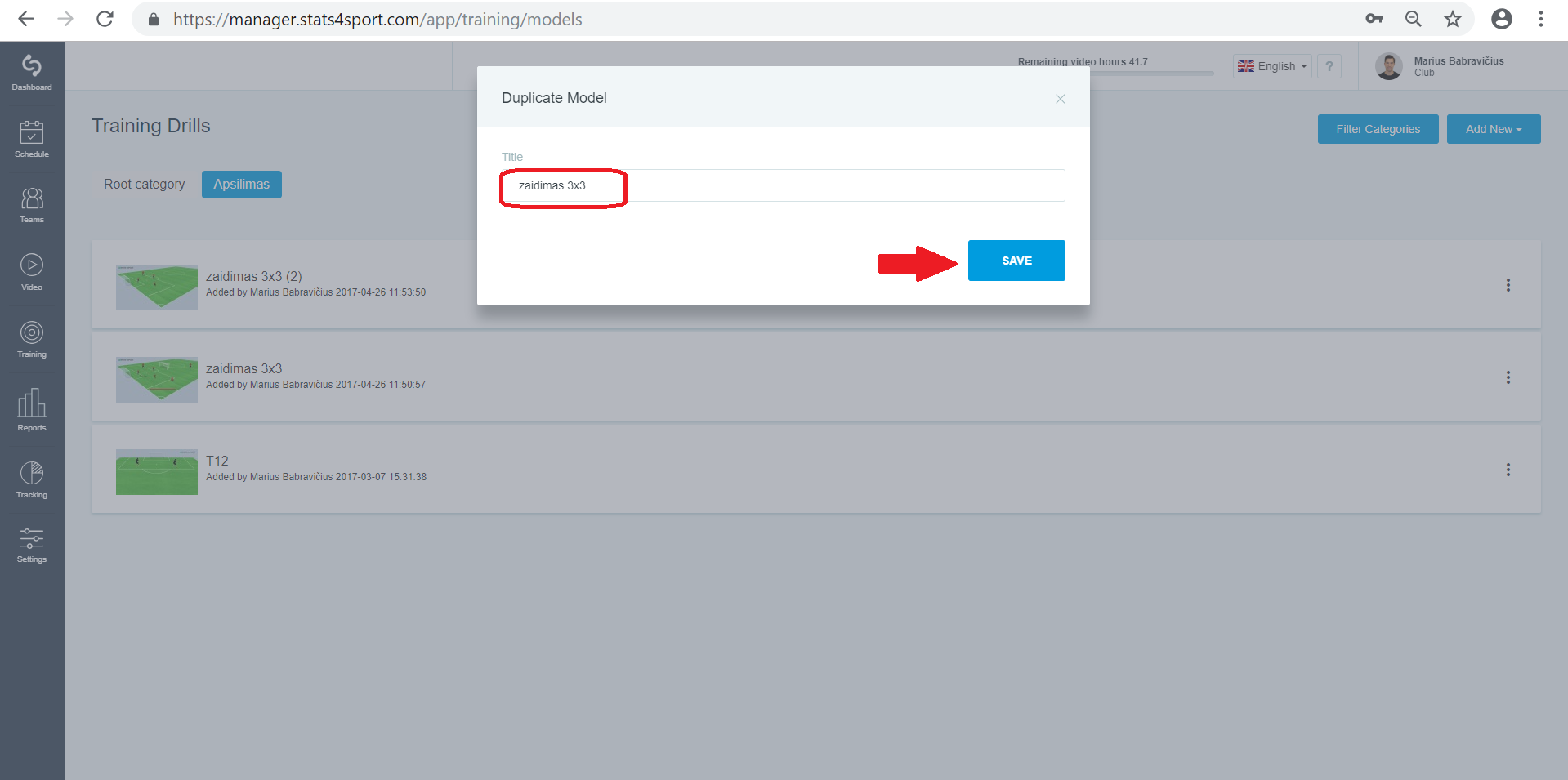This screenshot has width=1568, height=780.
Task: Open Chrome profile account icon
Action: [1501, 19]
